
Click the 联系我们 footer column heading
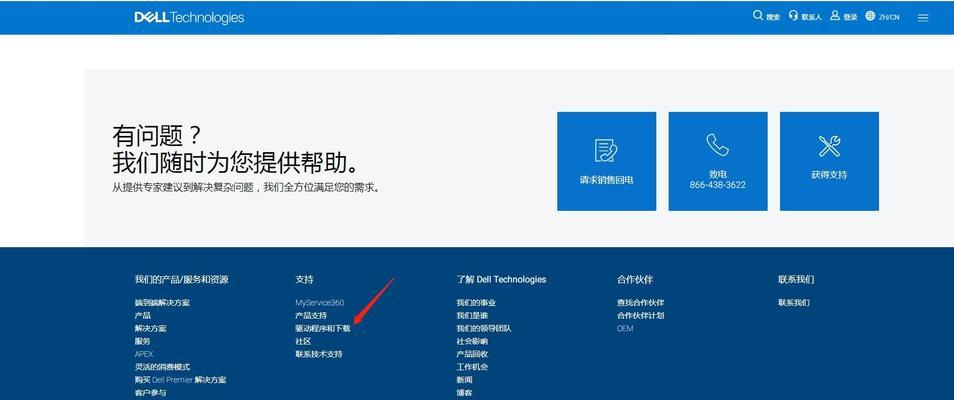[x=796, y=279]
